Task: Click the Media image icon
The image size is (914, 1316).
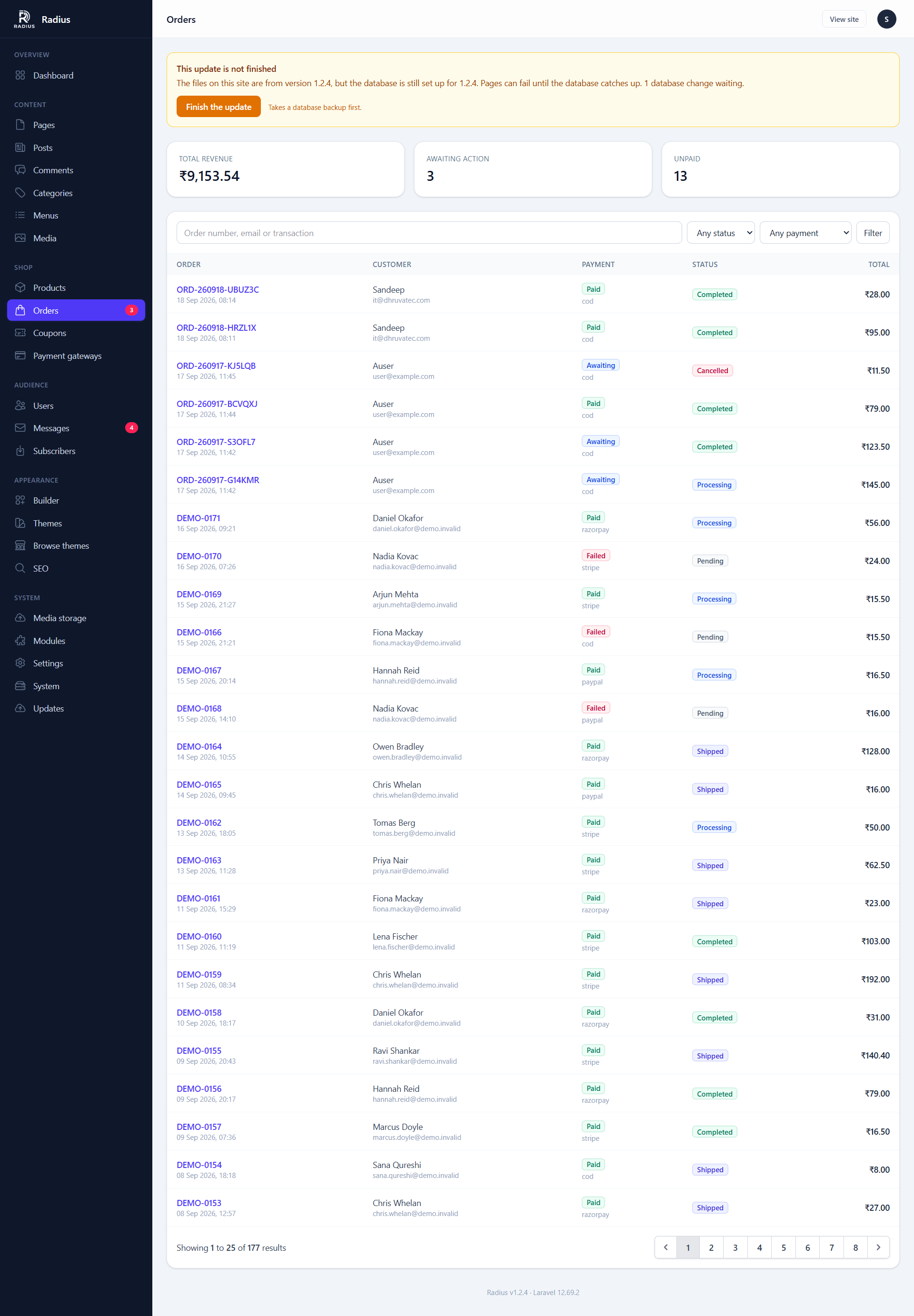Action: click(x=20, y=237)
